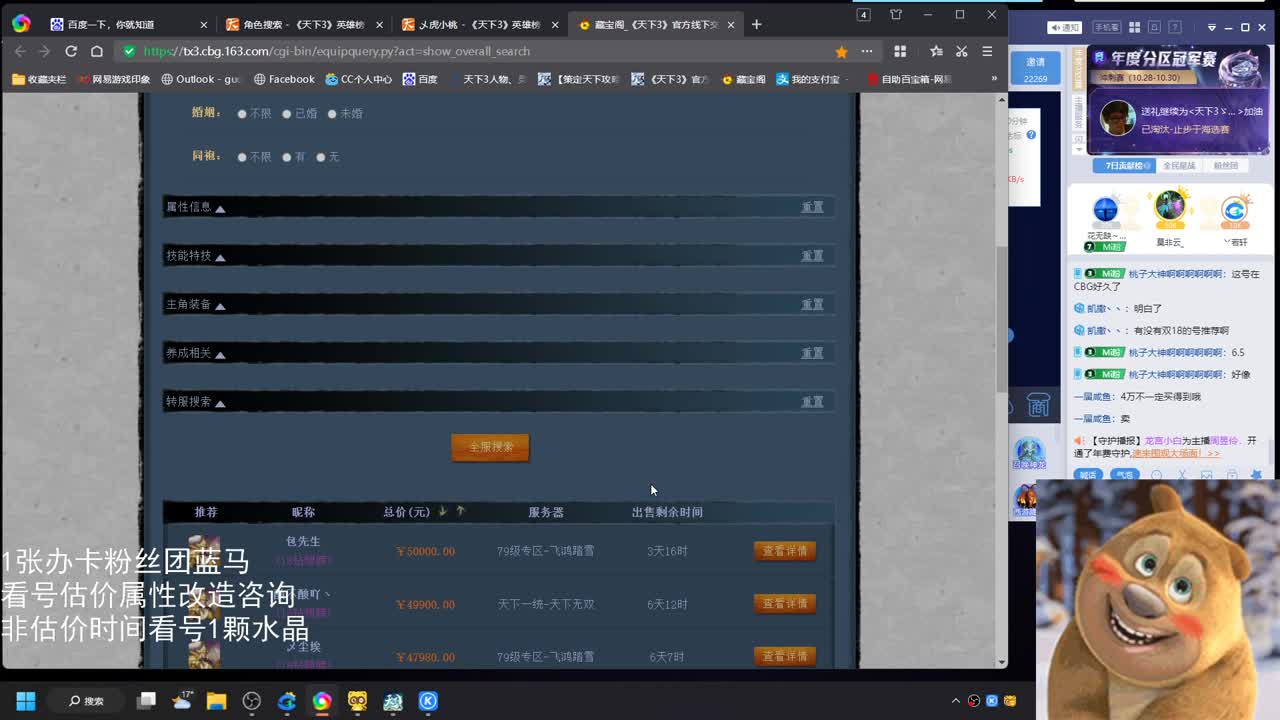This screenshot has width=1280, height=720.
Task: Select 婚姻 不限 radio button
Action: (242, 114)
